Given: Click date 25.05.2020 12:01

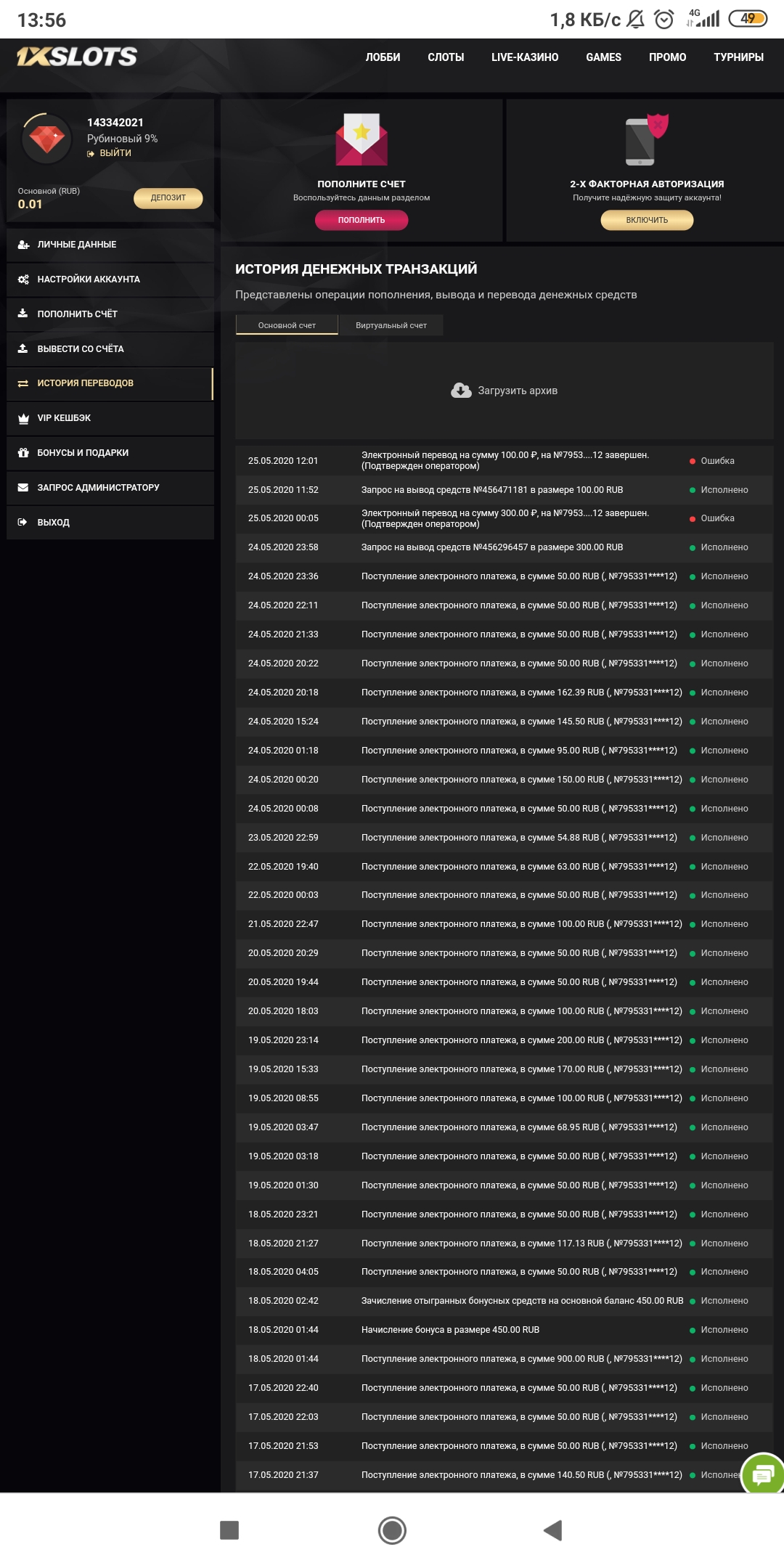Looking at the screenshot, I should pos(283,461).
